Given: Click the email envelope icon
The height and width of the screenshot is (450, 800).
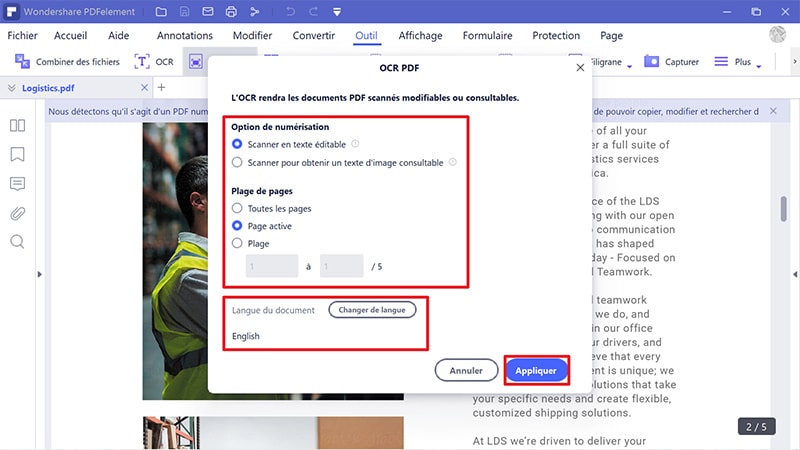Looking at the screenshot, I should click(x=208, y=11).
